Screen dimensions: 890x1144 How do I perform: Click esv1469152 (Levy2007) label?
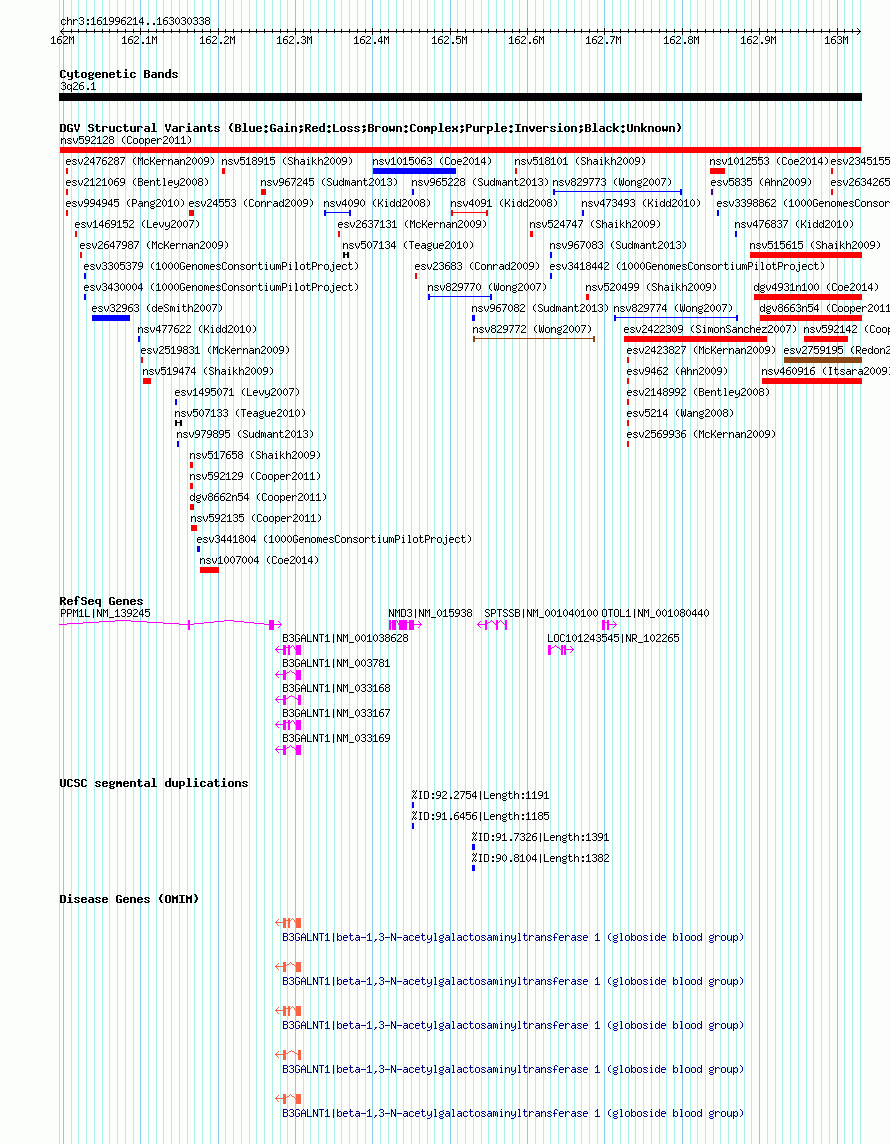point(137,225)
